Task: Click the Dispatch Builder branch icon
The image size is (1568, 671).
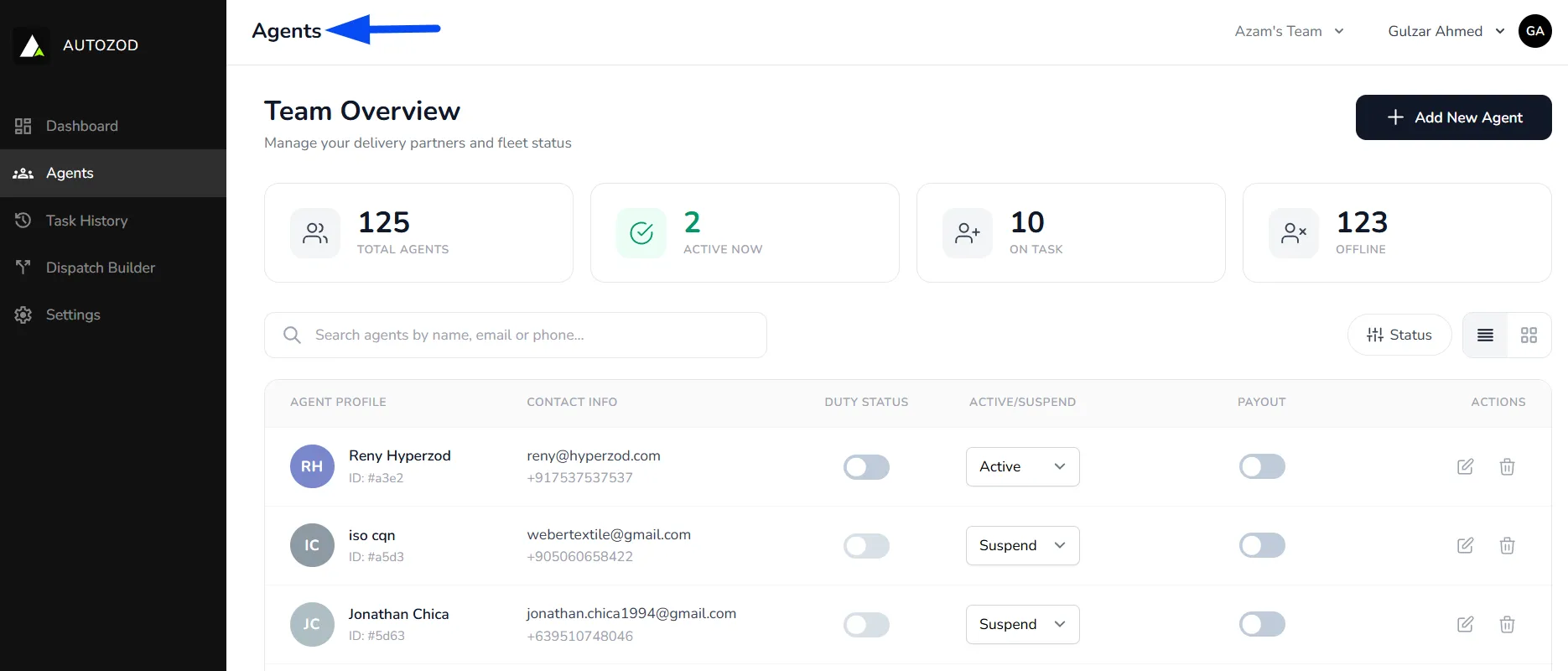Action: pyautogui.click(x=23, y=268)
